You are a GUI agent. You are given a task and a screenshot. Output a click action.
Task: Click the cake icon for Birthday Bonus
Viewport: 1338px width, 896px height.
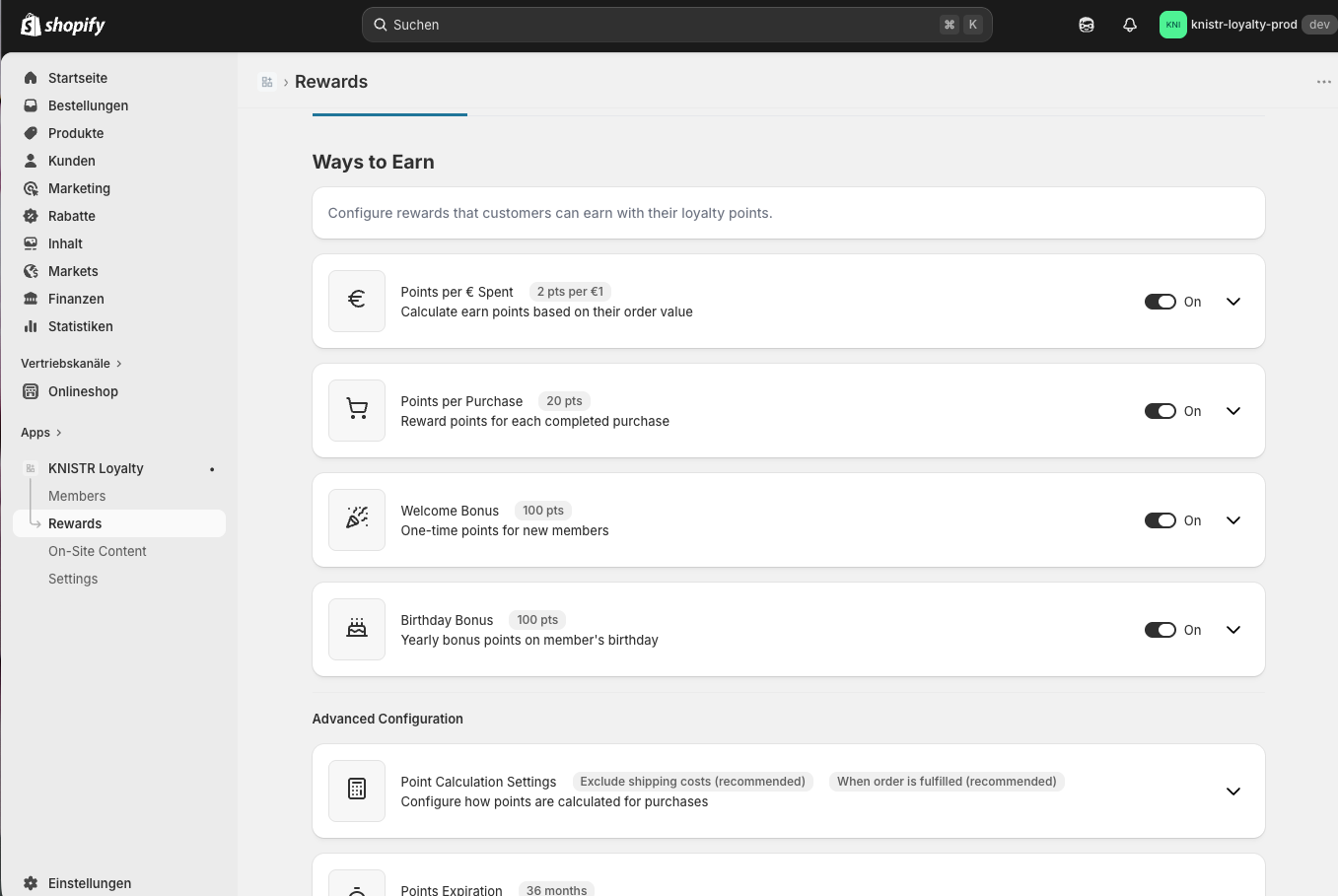(x=357, y=629)
